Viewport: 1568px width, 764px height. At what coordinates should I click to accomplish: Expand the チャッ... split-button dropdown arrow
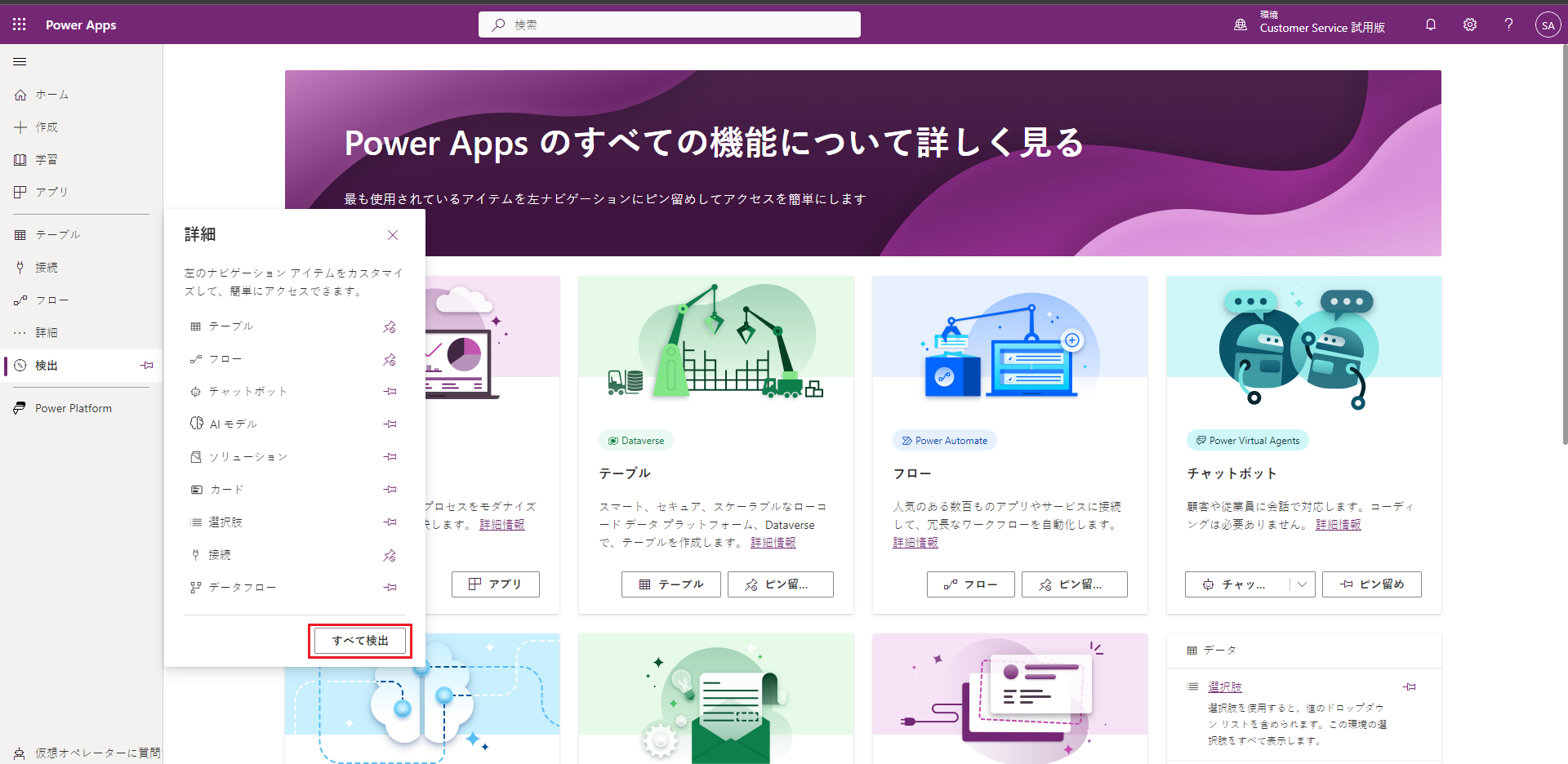[x=1303, y=584]
